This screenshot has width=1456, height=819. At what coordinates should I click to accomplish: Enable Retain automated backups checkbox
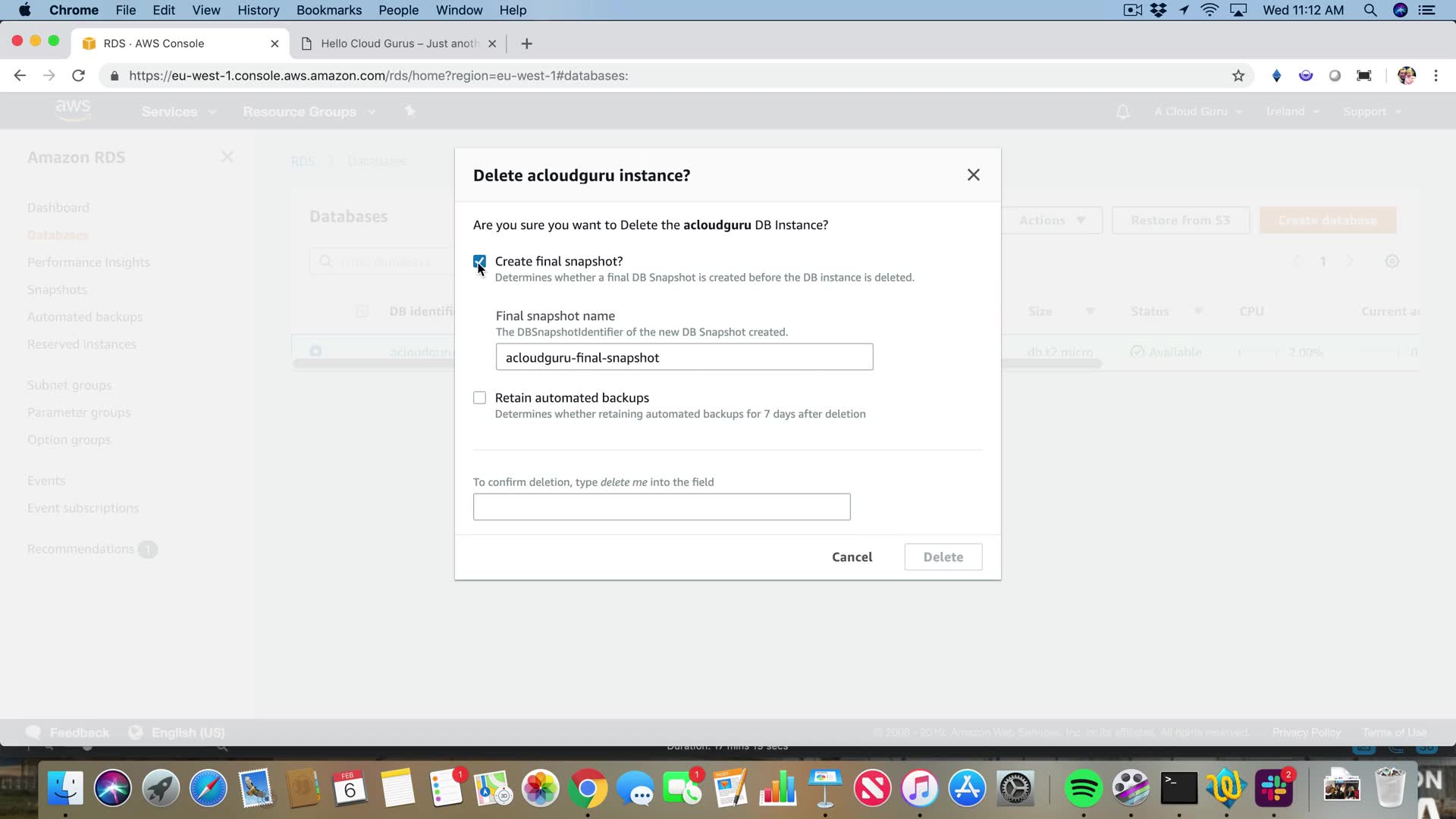pos(479,398)
